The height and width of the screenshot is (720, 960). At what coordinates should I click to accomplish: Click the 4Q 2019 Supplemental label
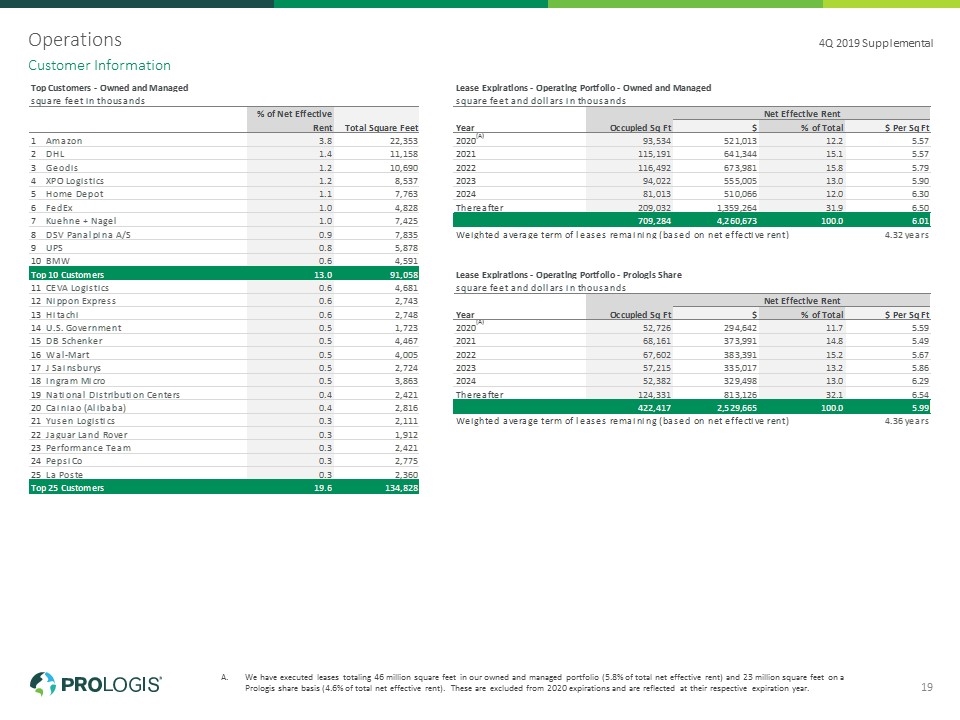coord(876,43)
